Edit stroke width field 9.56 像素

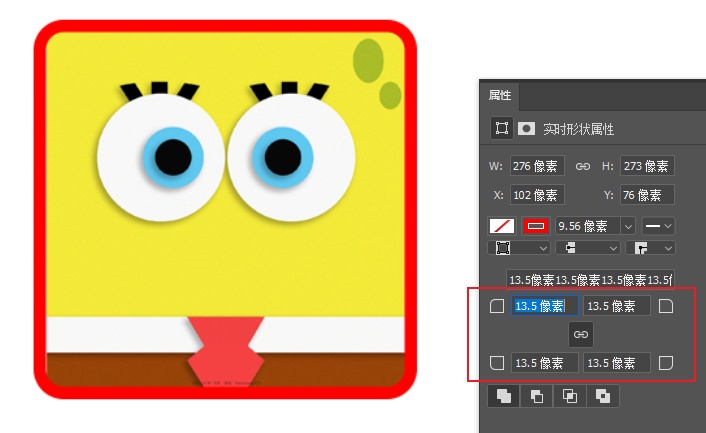point(587,226)
